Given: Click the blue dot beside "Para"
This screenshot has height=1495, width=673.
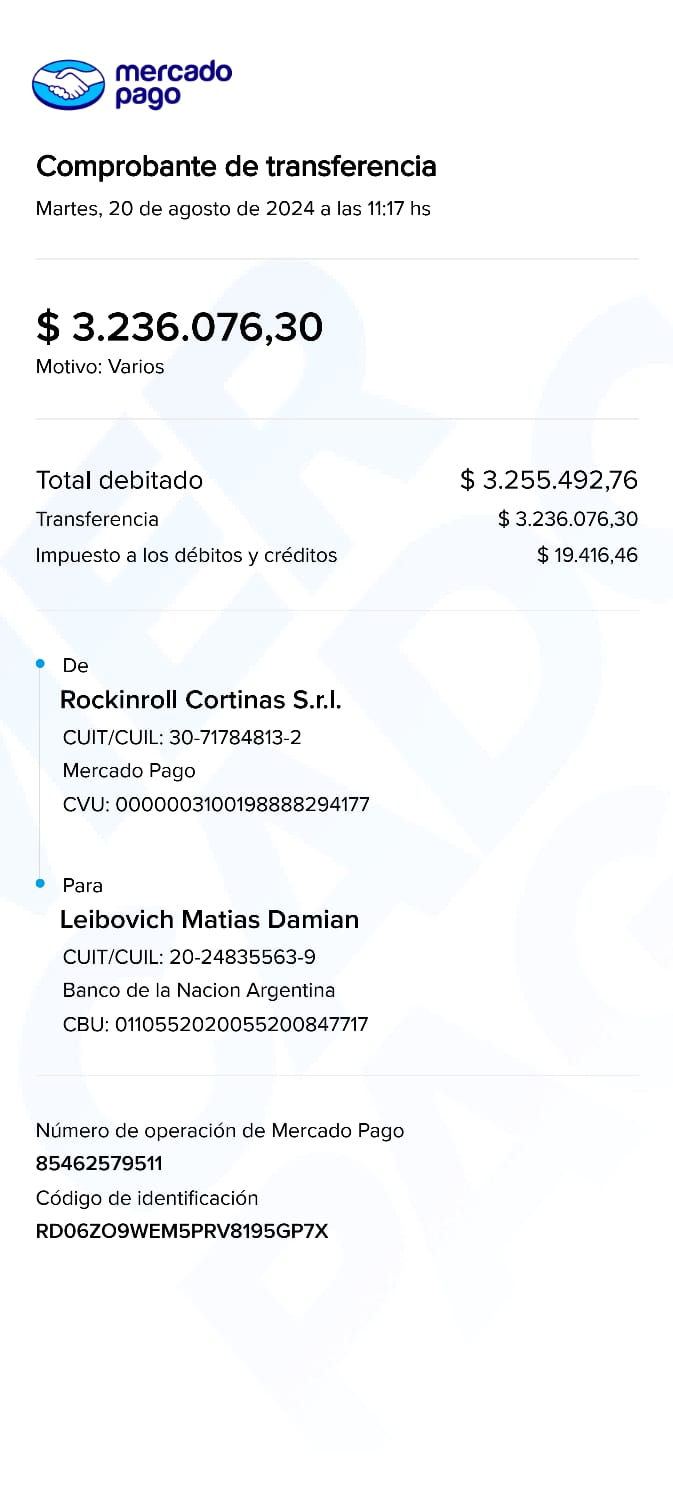Looking at the screenshot, I should [40, 884].
